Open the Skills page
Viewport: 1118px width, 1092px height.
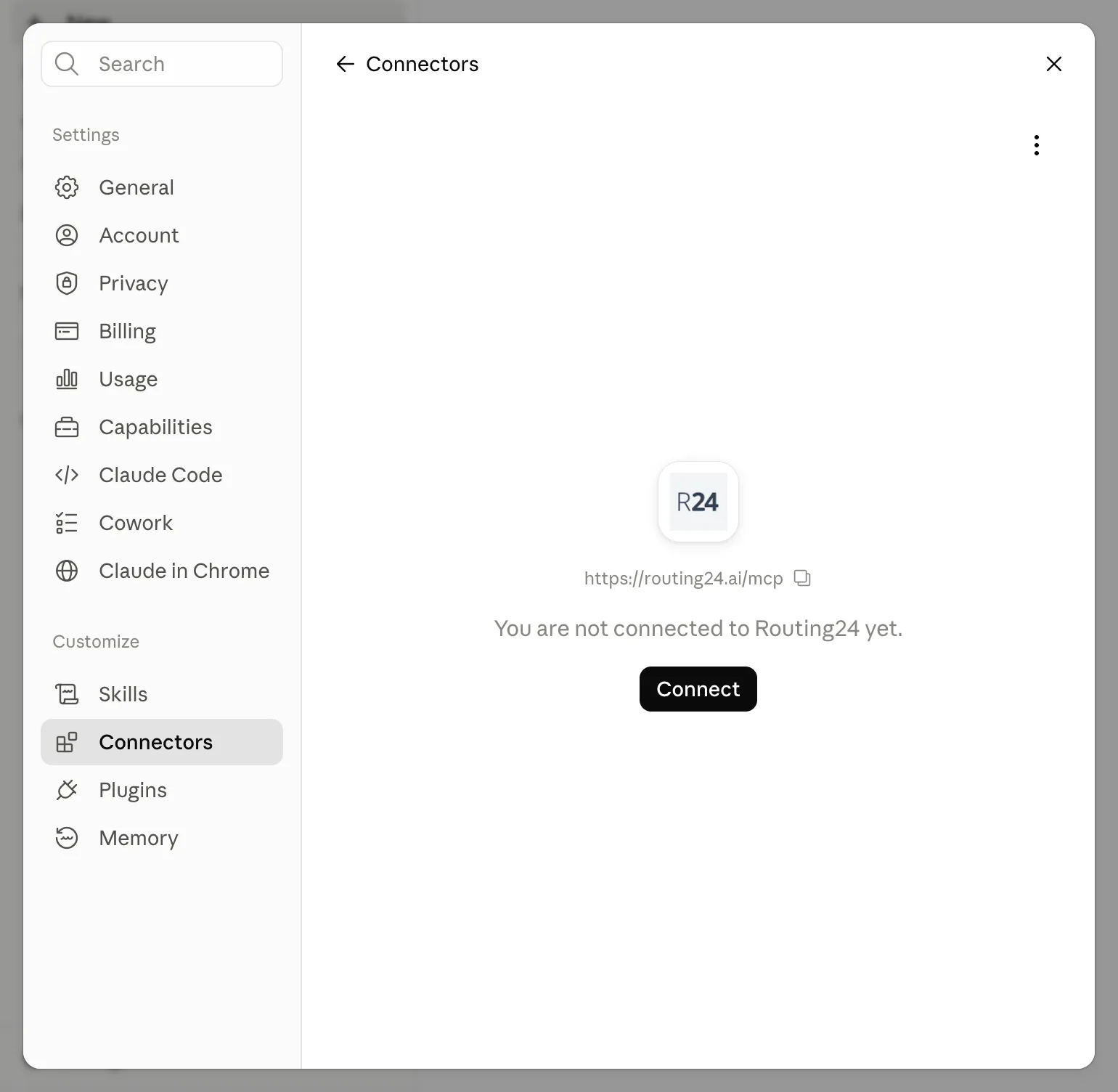click(x=162, y=694)
